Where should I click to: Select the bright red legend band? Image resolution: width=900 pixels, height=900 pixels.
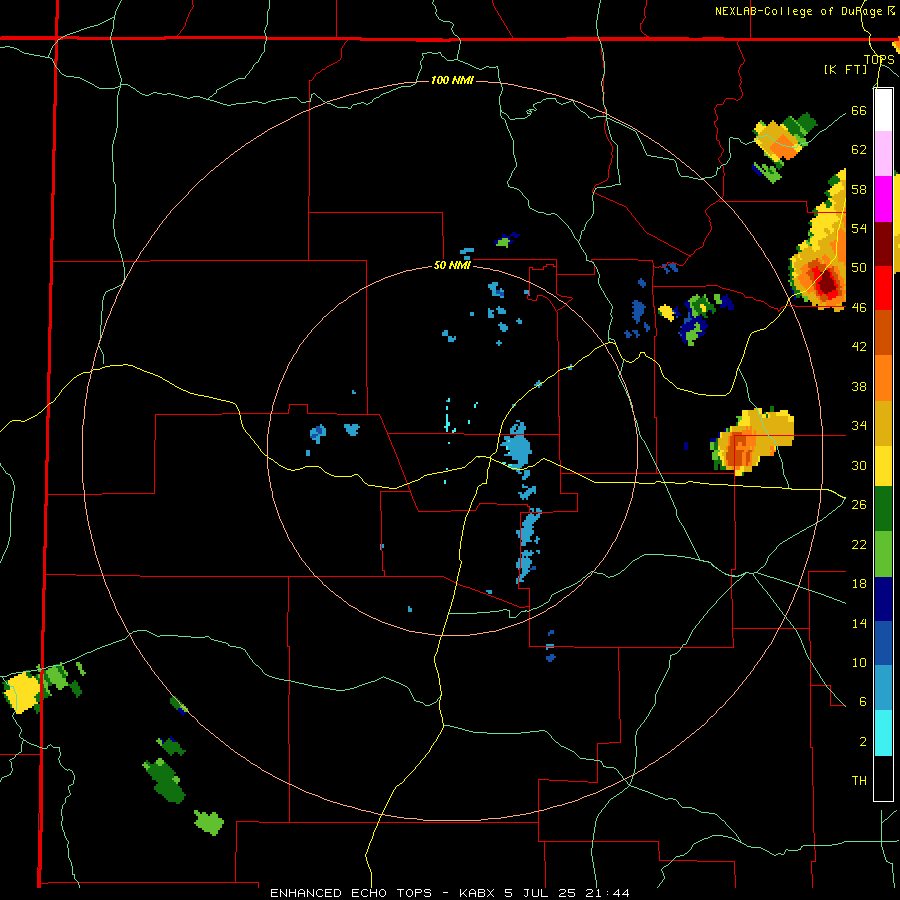click(883, 288)
